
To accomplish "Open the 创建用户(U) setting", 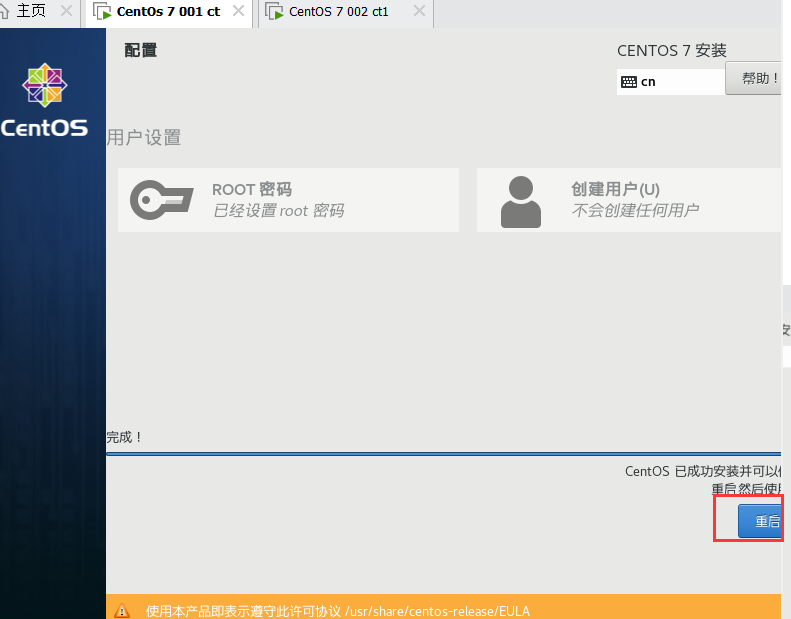I will point(629,200).
